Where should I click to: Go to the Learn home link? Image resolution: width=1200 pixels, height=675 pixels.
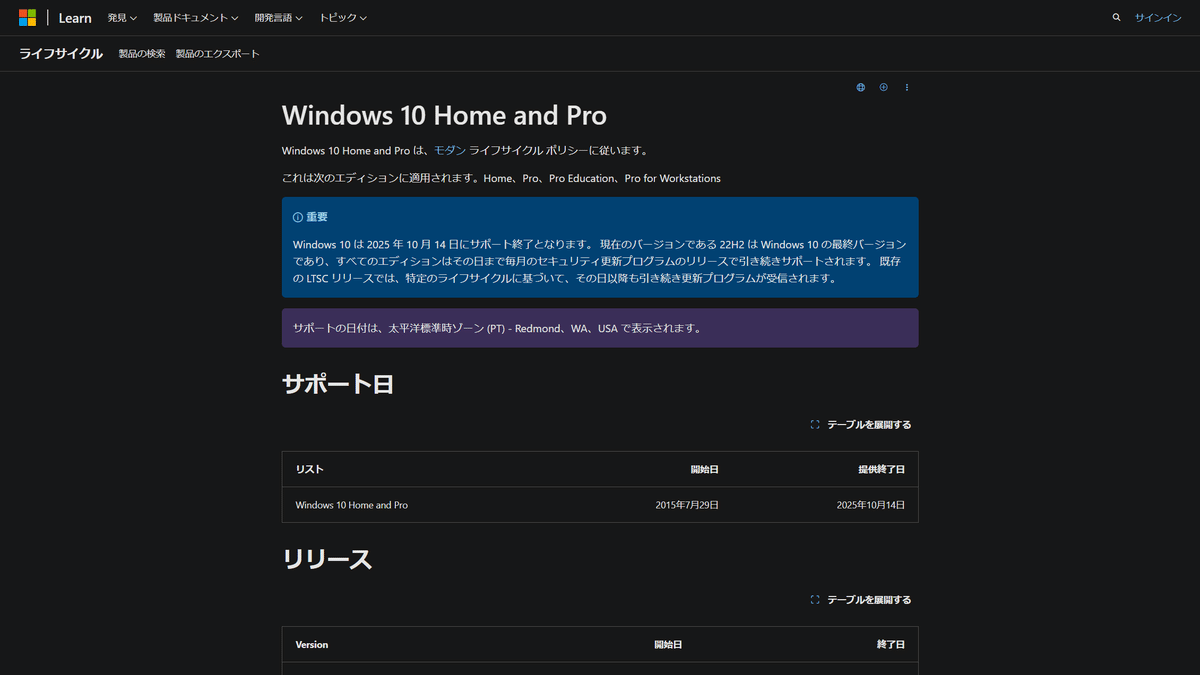point(75,18)
